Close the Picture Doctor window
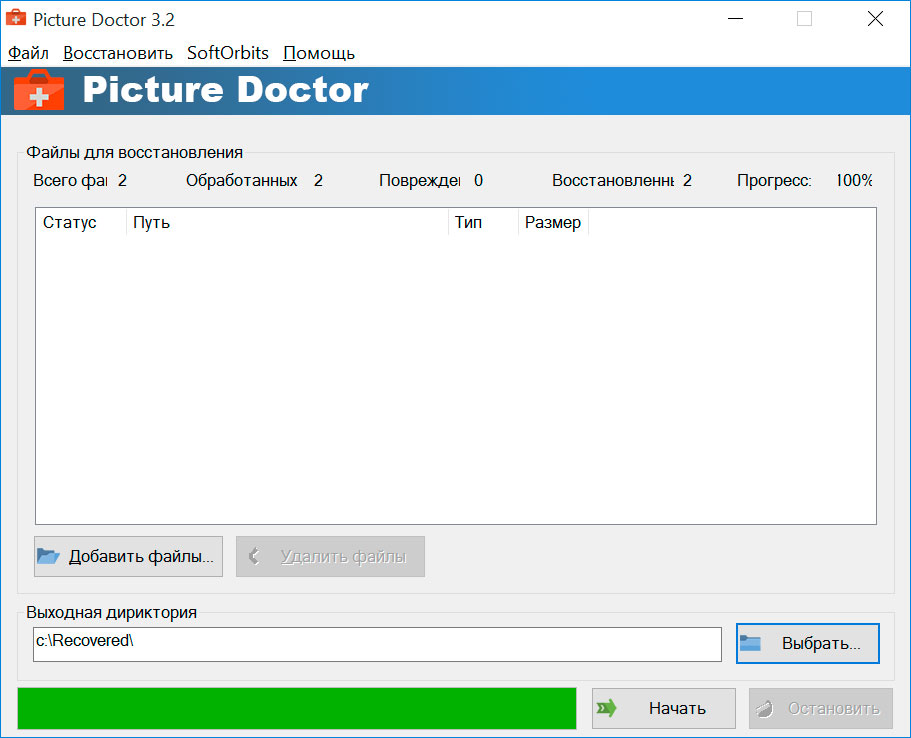The image size is (911, 738). (875, 19)
